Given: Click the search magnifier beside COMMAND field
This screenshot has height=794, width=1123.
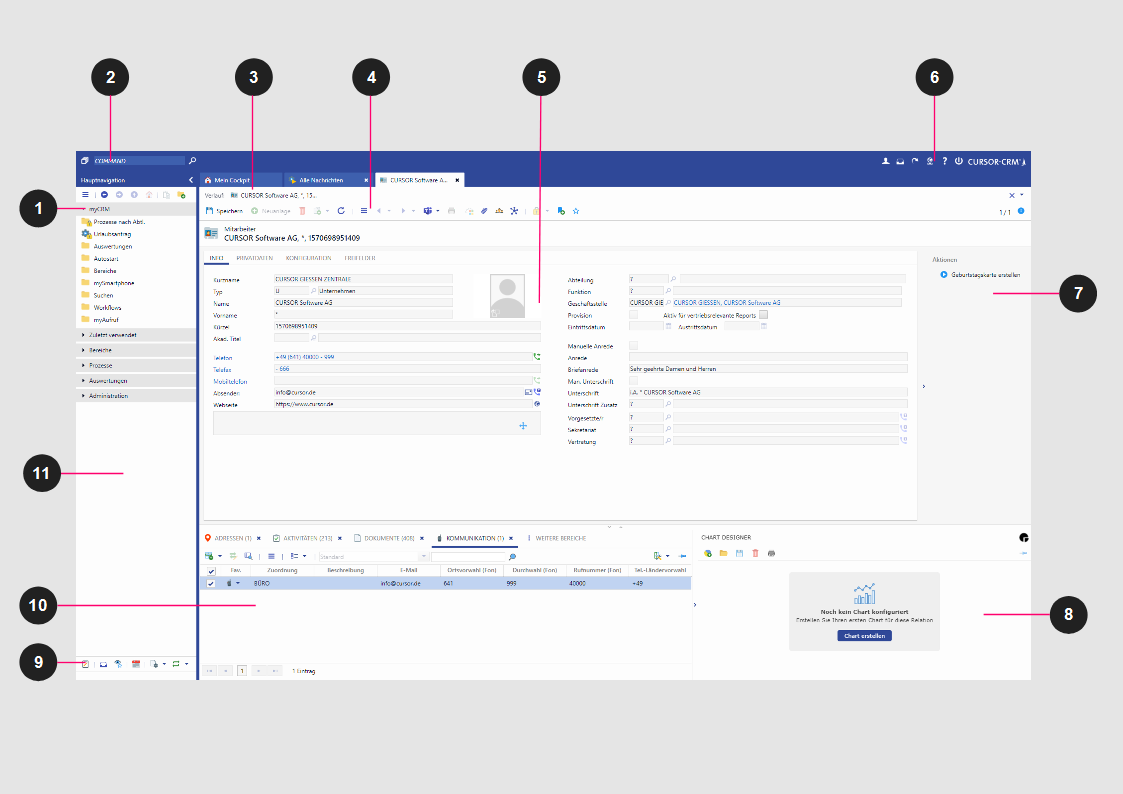Looking at the screenshot, I should click(x=193, y=160).
